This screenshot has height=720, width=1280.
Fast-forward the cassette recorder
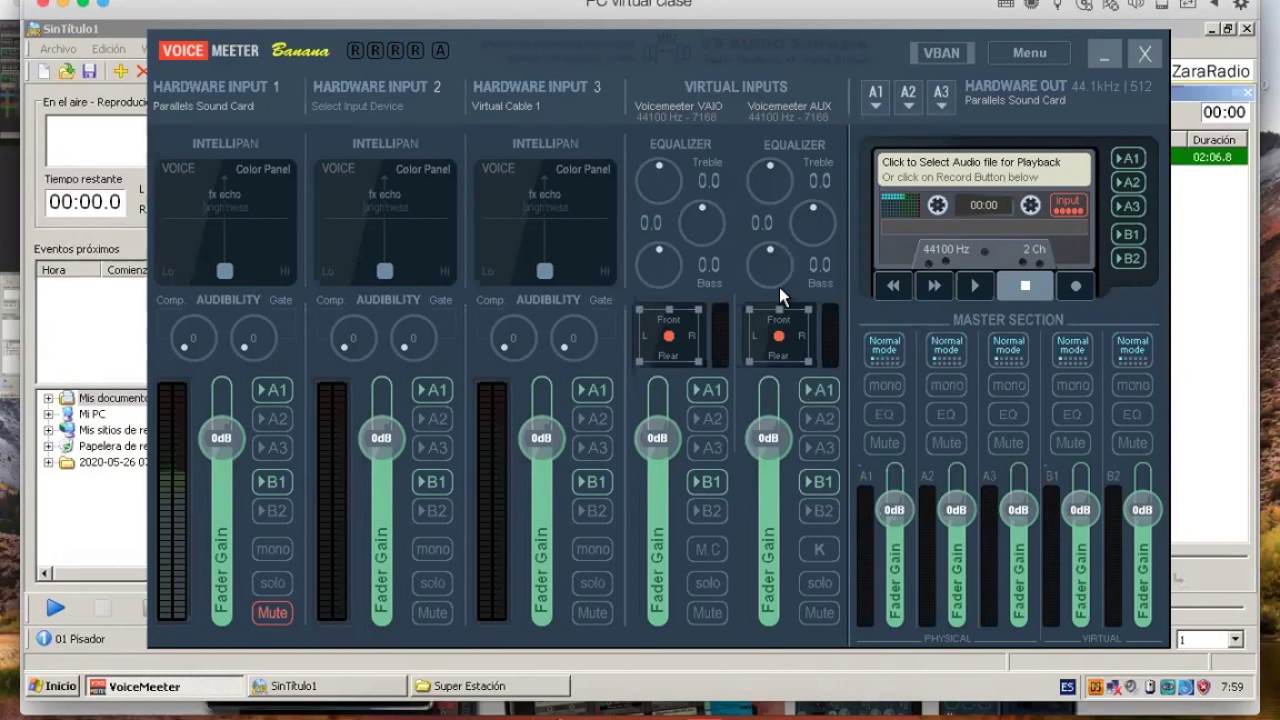coord(934,286)
